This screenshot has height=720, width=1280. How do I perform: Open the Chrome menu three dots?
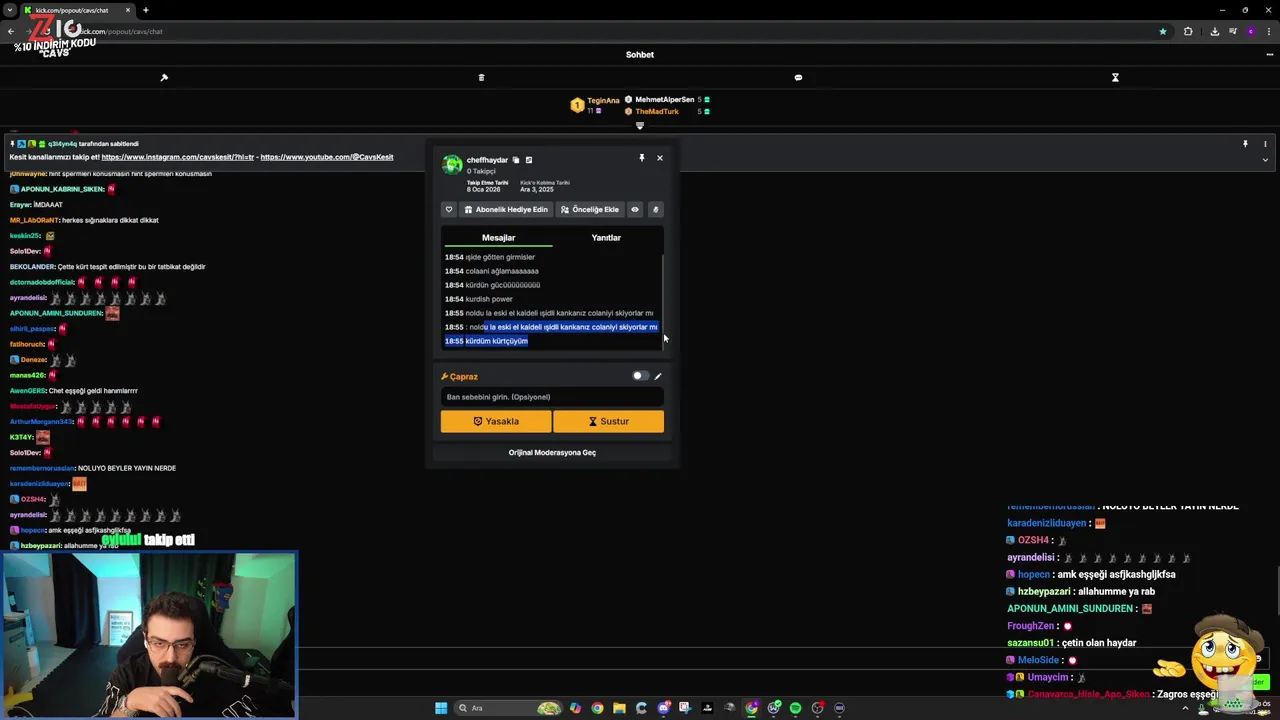click(1268, 31)
